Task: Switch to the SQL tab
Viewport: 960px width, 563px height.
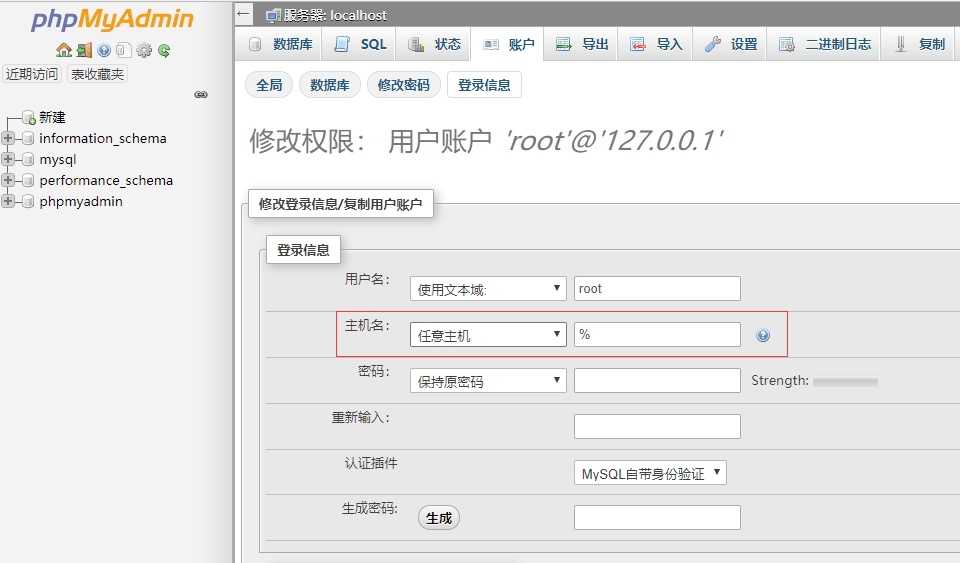Action: (x=361, y=45)
